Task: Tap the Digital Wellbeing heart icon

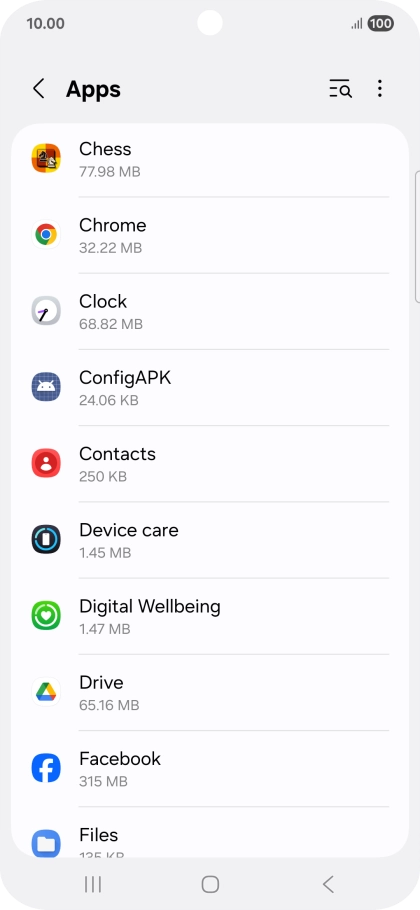Action: (x=46, y=616)
